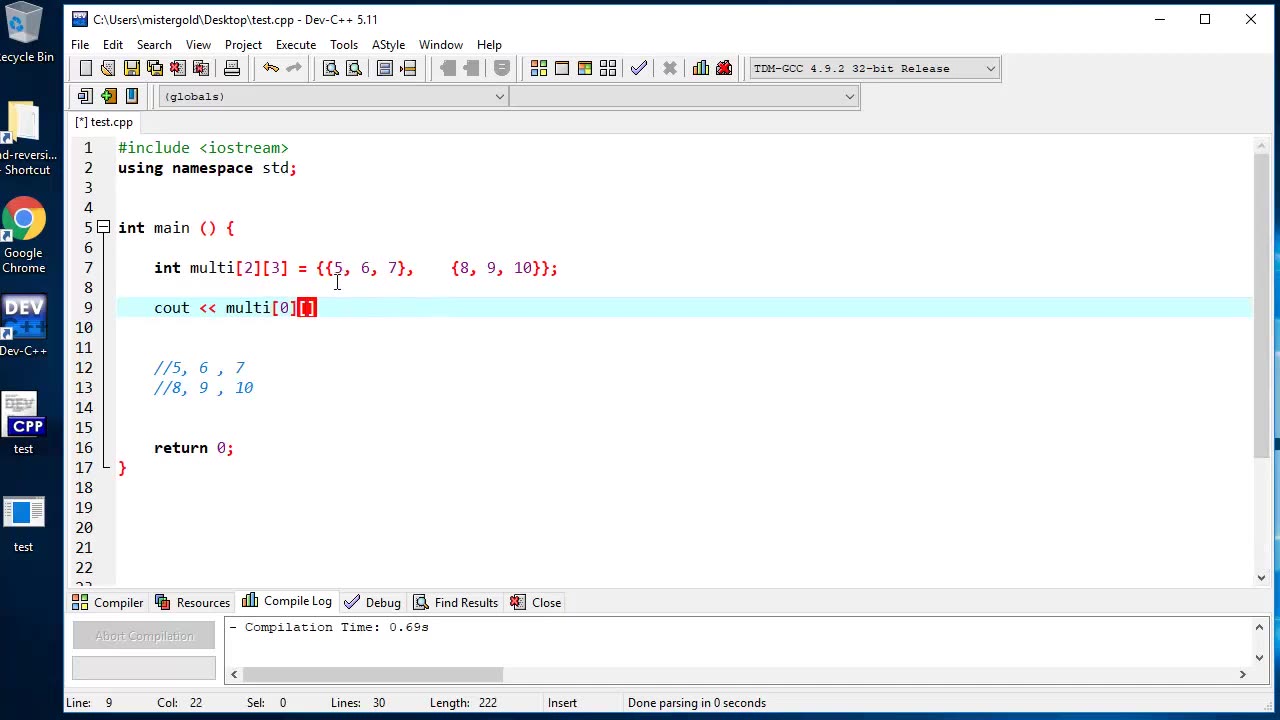Switch to the Resources bottom tab
This screenshot has height=720, width=1280.
[192, 603]
